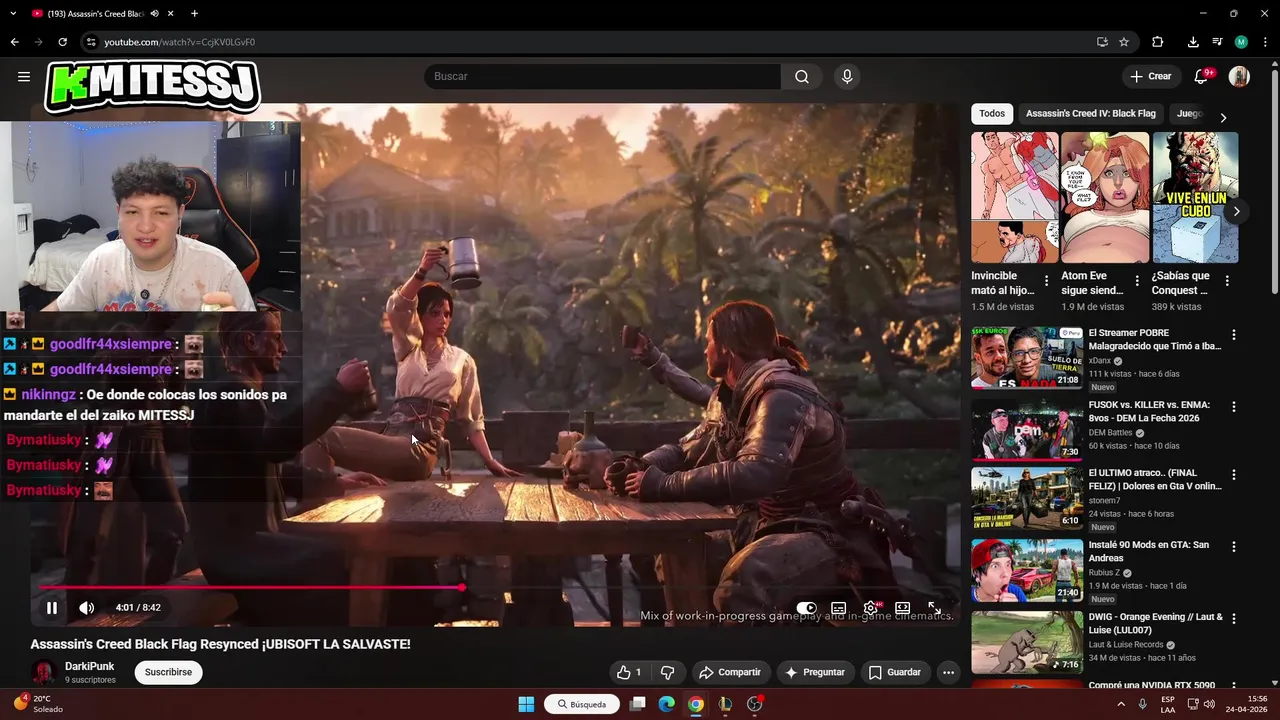Open YouTube notifications bell

click(x=1202, y=76)
